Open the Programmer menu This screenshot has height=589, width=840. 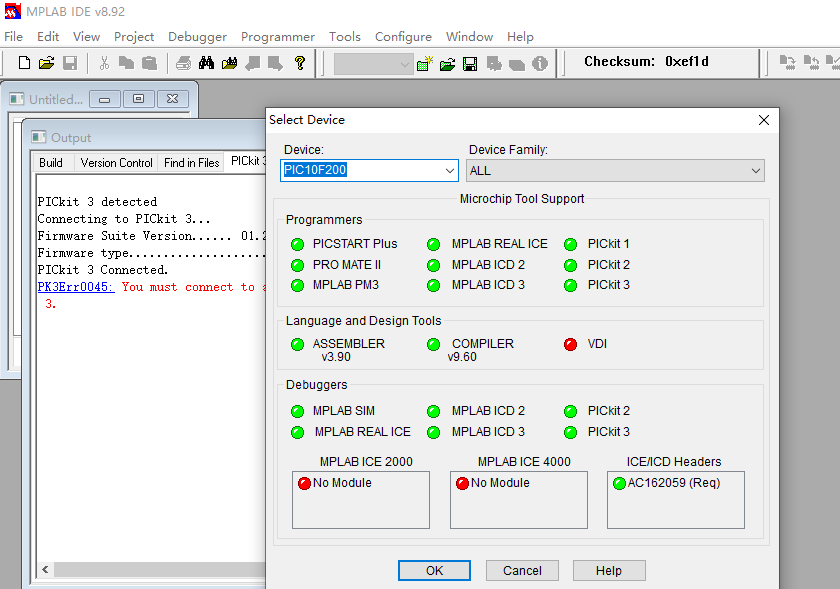click(278, 36)
